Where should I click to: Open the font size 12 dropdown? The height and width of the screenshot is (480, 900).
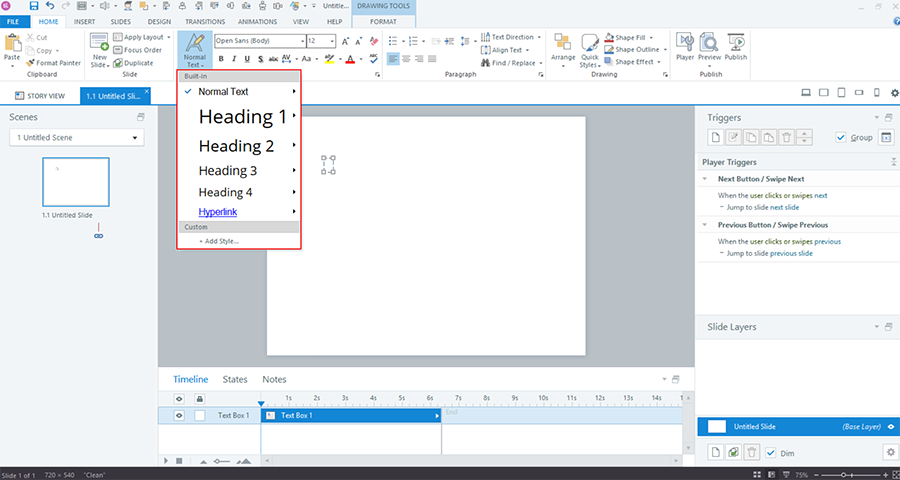(332, 41)
